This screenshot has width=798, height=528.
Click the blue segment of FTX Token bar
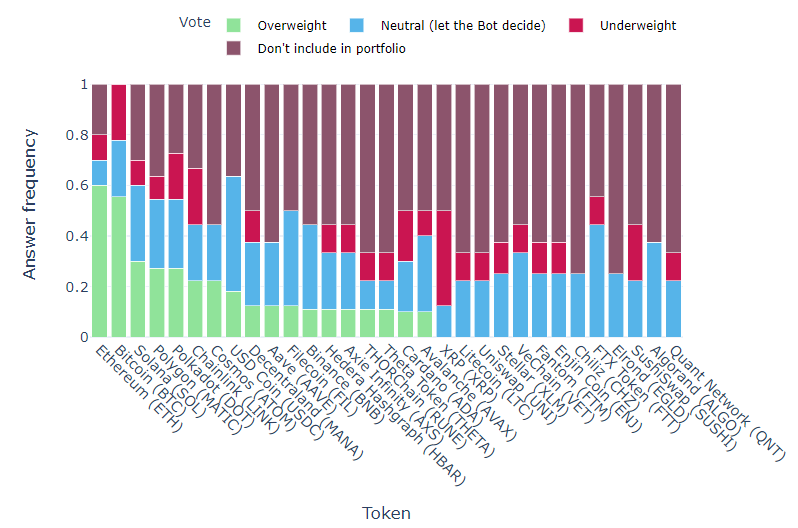pyautogui.click(x=597, y=280)
